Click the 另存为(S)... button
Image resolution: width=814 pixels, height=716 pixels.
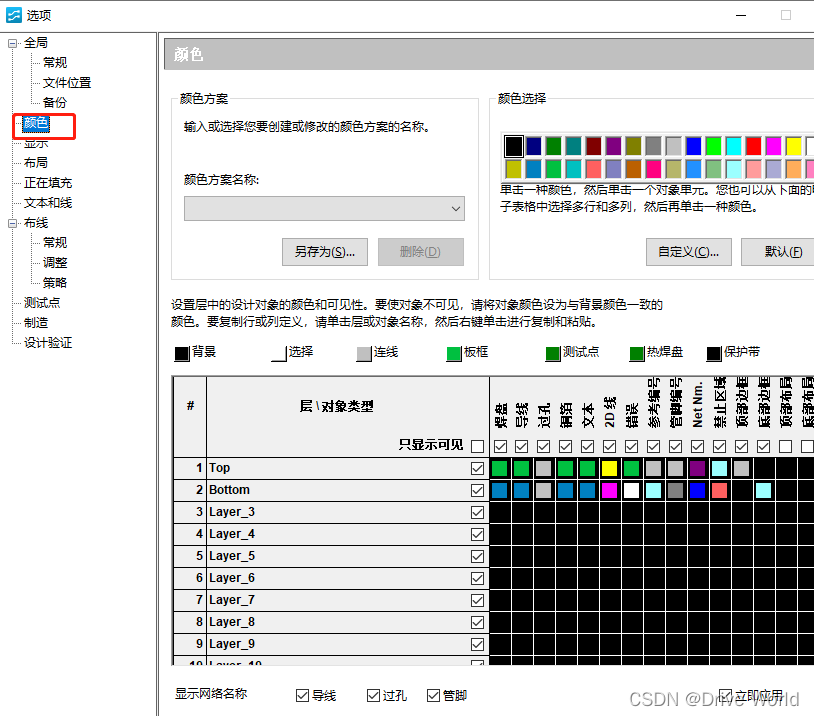[325, 252]
